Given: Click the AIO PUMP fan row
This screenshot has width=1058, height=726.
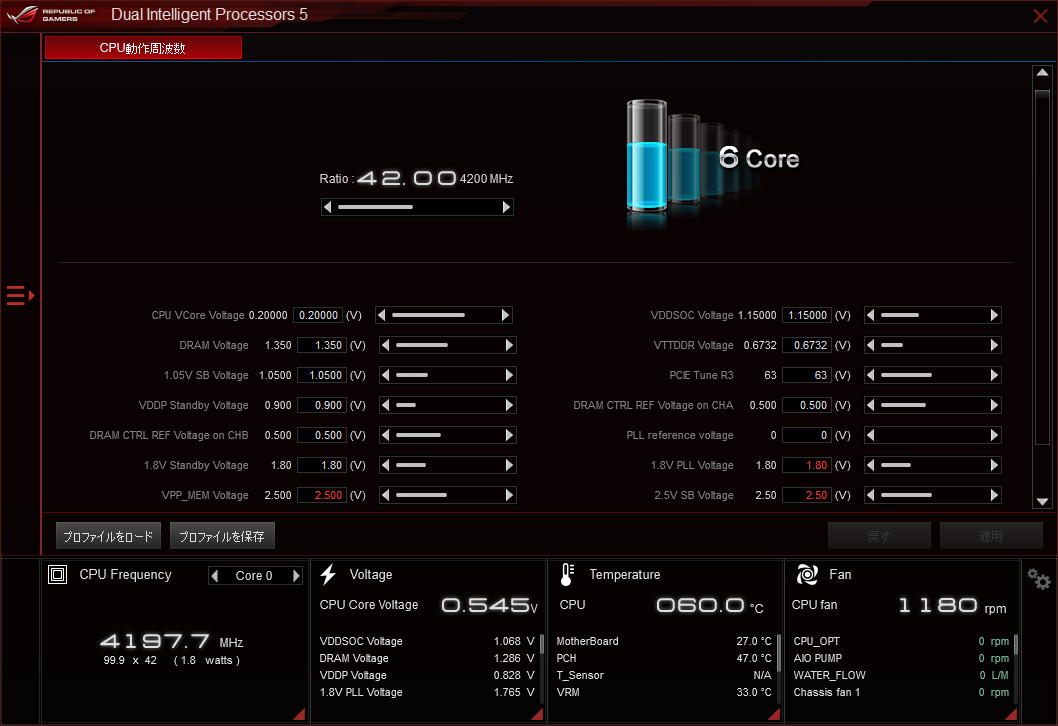Looking at the screenshot, I should click(901, 658).
